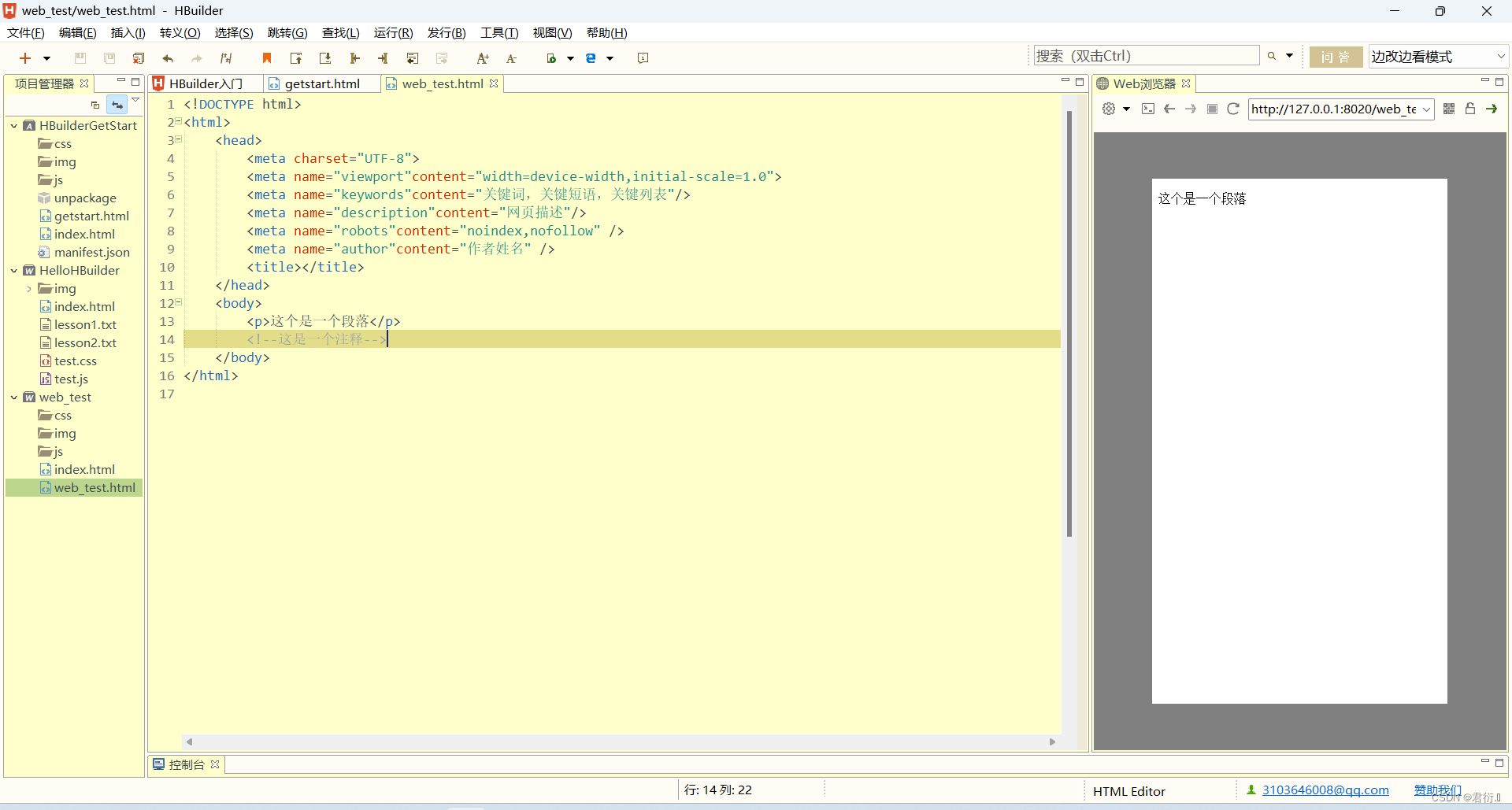
Task: Collapse the body tag fold marker
Action: click(179, 302)
